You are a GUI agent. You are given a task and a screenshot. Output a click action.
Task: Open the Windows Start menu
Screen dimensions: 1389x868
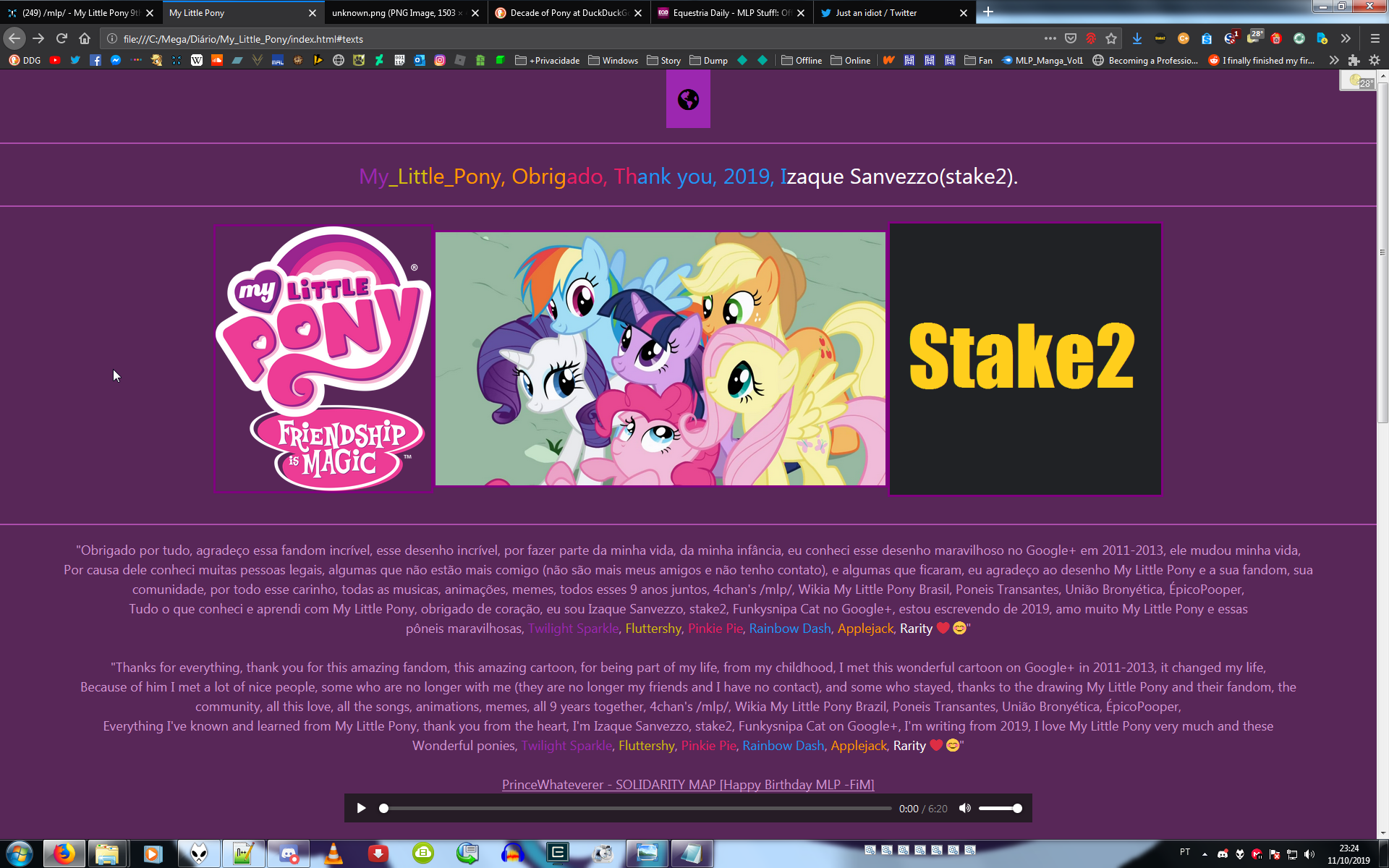(x=20, y=854)
